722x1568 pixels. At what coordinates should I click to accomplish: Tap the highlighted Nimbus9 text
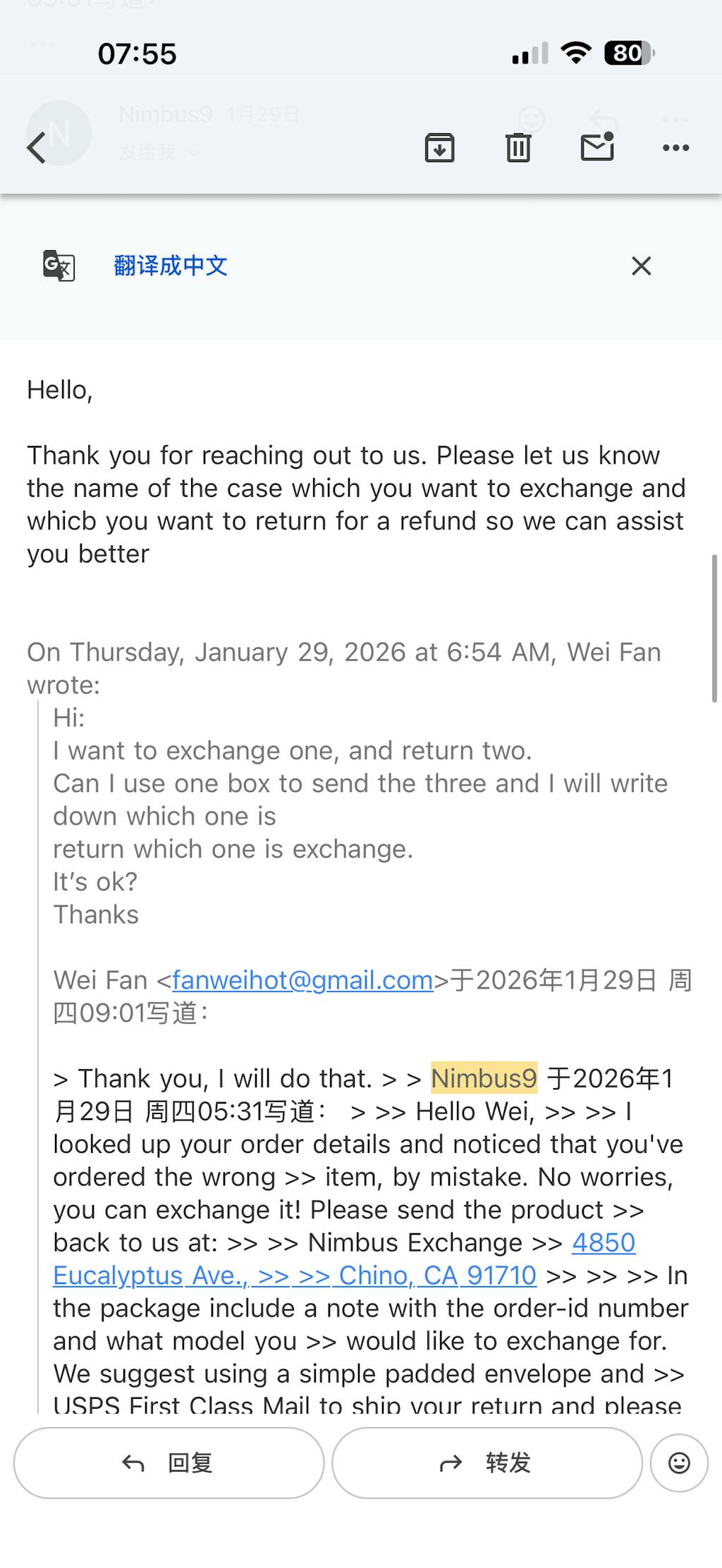[484, 1078]
